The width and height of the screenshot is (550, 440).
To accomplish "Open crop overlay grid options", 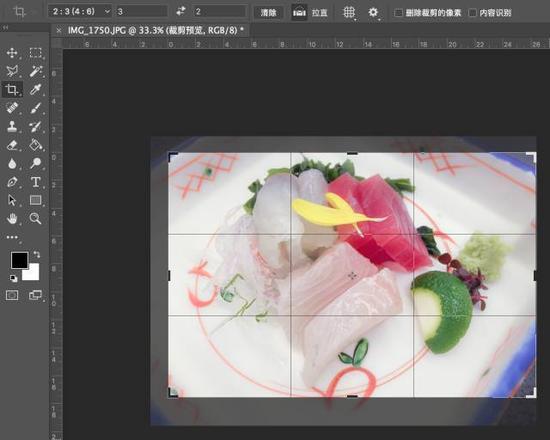I will (x=349, y=13).
